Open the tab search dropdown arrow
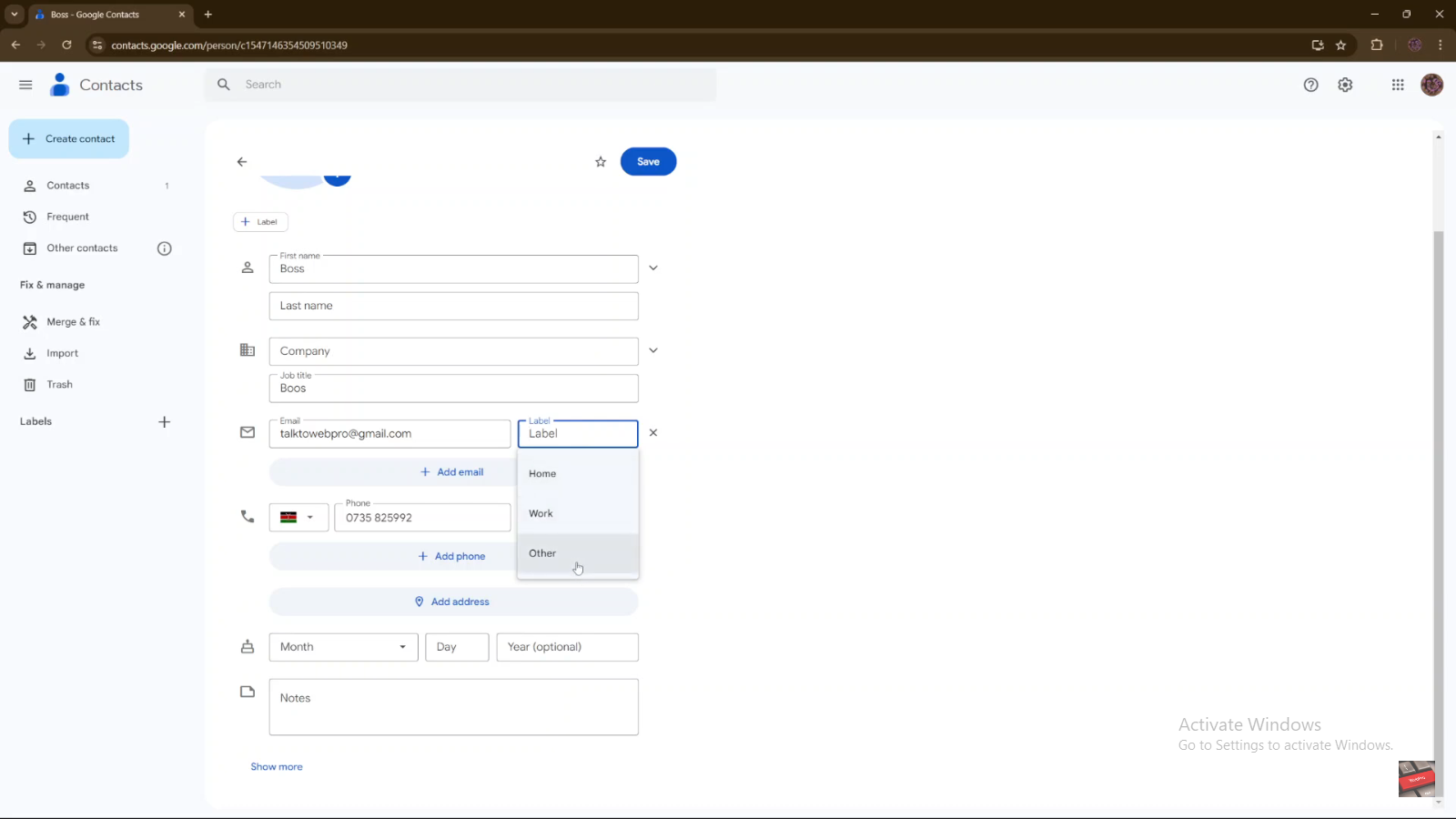The height and width of the screenshot is (819, 1456). point(14,15)
